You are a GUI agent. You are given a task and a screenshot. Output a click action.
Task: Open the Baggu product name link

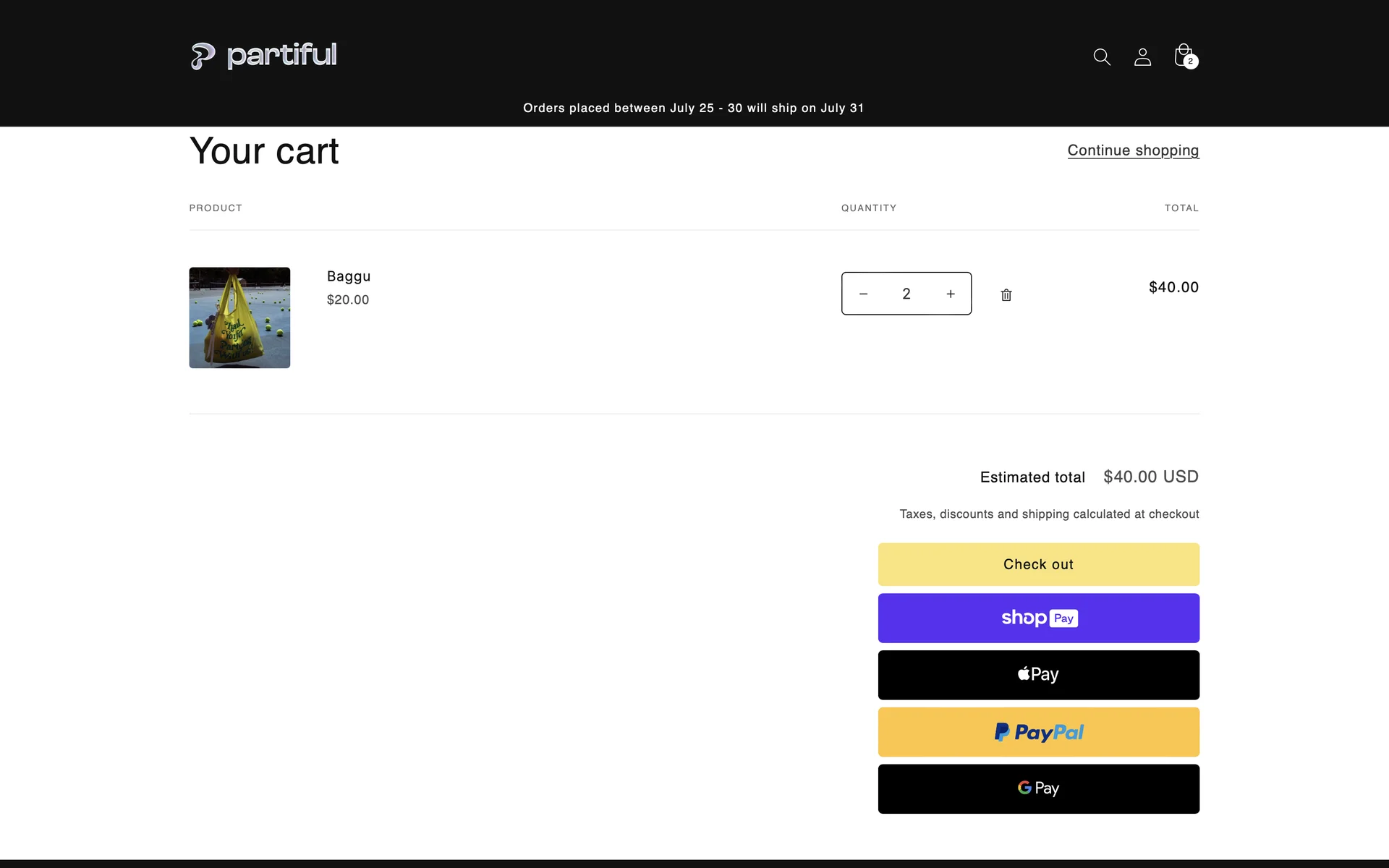[x=349, y=276]
